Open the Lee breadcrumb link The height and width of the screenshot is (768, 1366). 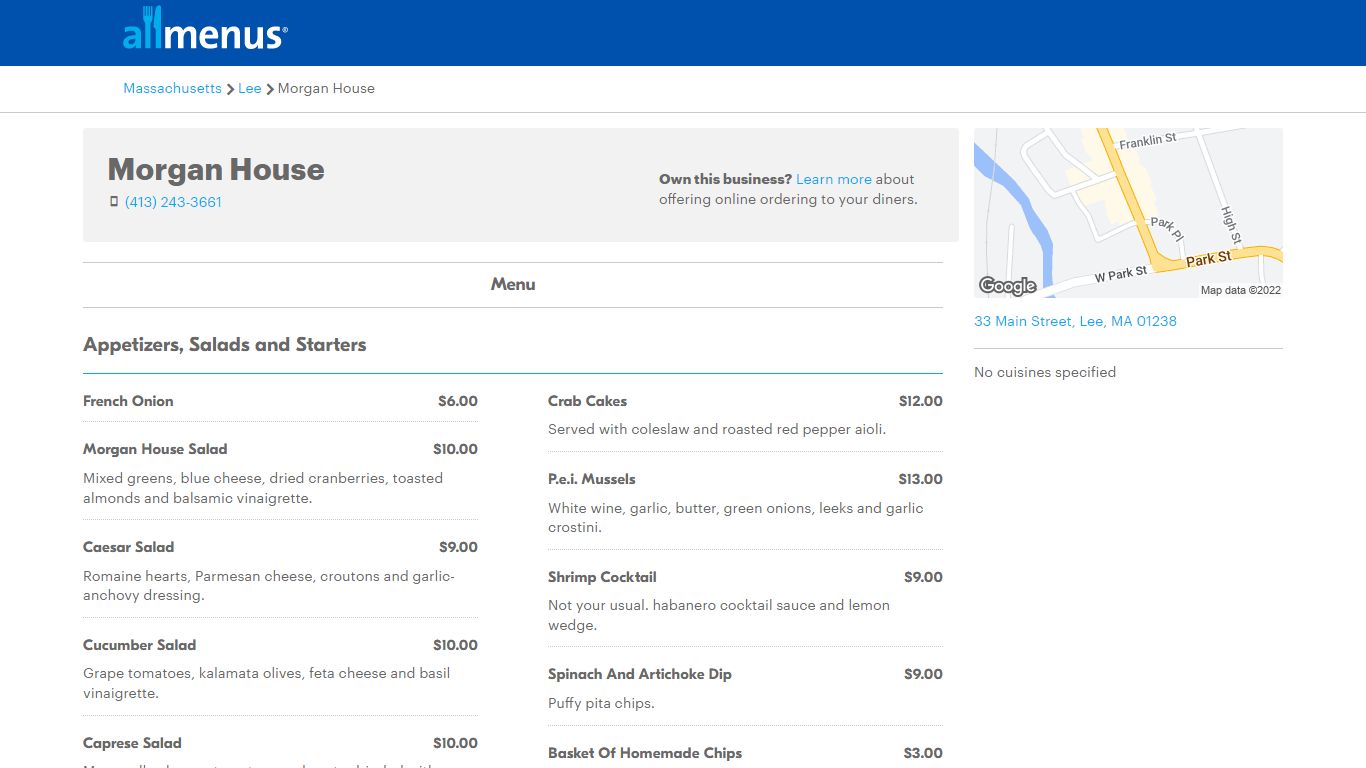pyautogui.click(x=250, y=88)
